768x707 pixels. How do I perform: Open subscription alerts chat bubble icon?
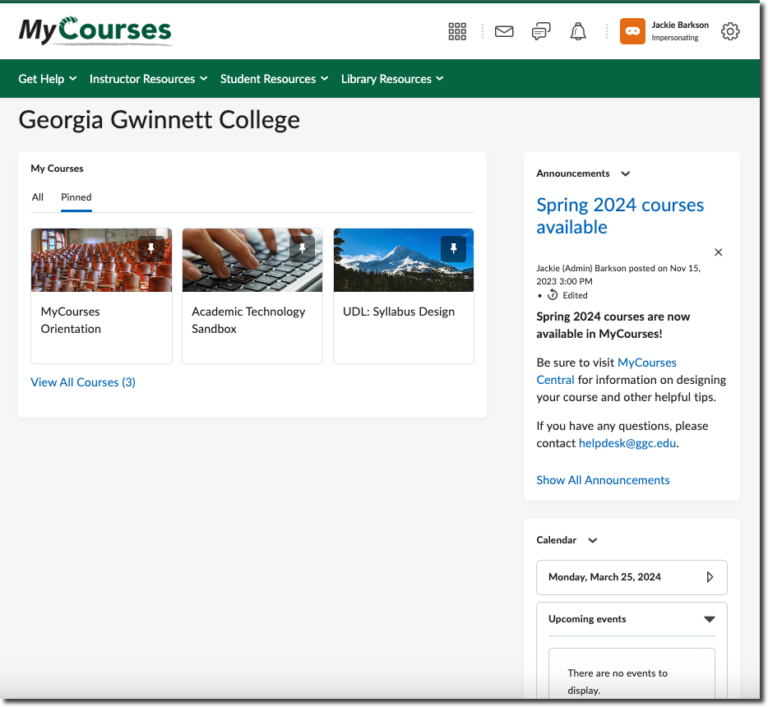[x=541, y=31]
